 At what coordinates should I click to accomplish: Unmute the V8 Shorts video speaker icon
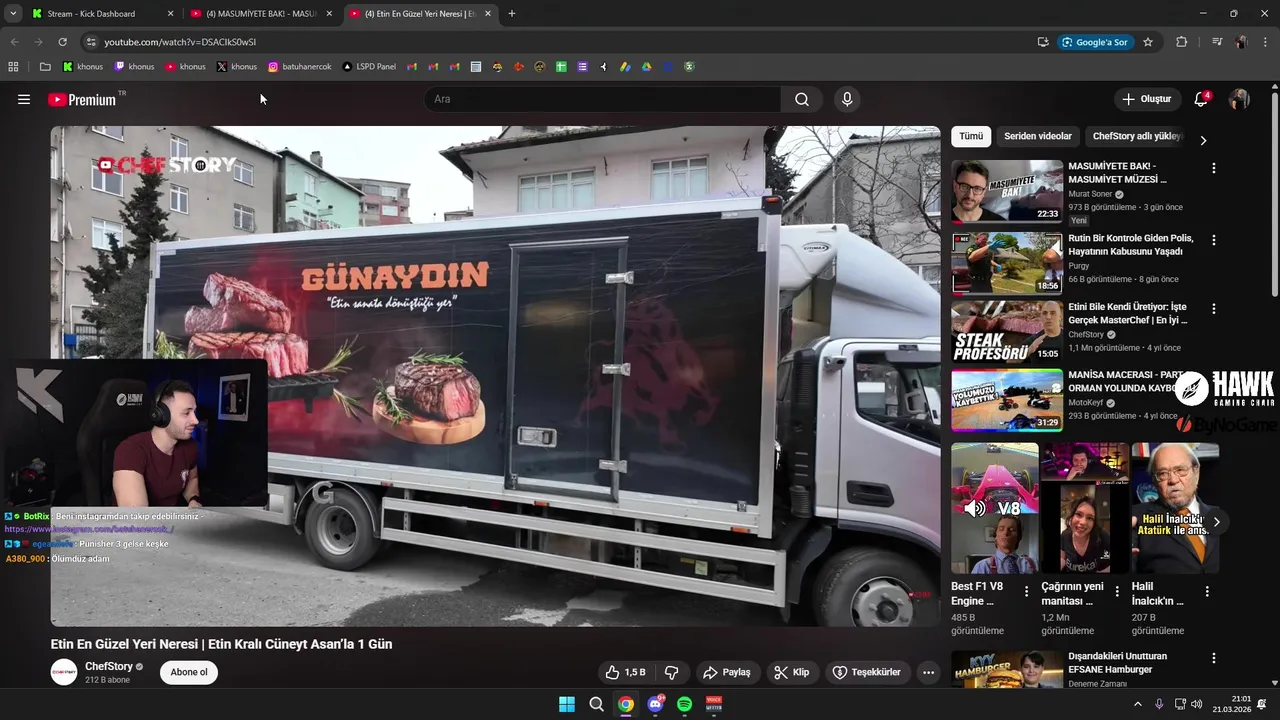click(x=975, y=508)
